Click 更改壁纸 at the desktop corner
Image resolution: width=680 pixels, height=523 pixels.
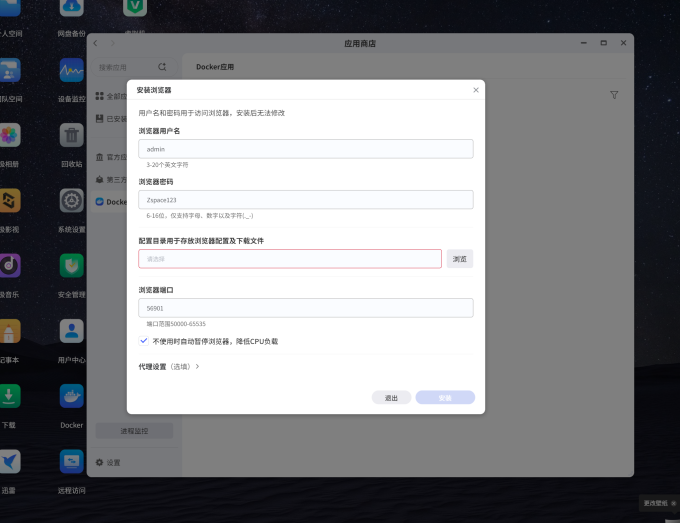pos(655,503)
